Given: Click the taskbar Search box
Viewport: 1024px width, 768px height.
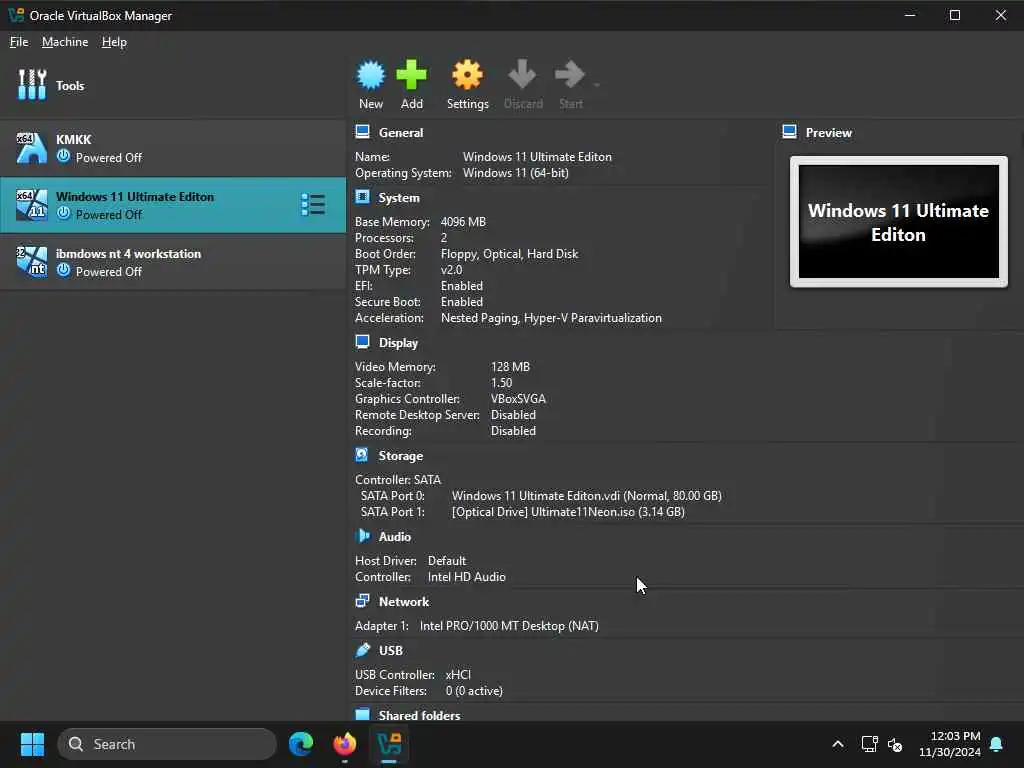Looking at the screenshot, I should pyautogui.click(x=167, y=744).
